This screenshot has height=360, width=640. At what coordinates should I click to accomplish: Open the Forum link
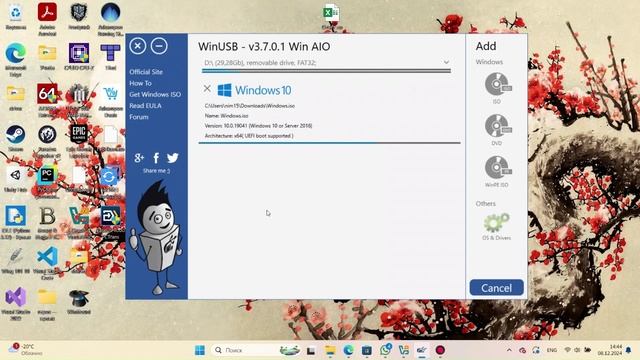pyautogui.click(x=139, y=117)
